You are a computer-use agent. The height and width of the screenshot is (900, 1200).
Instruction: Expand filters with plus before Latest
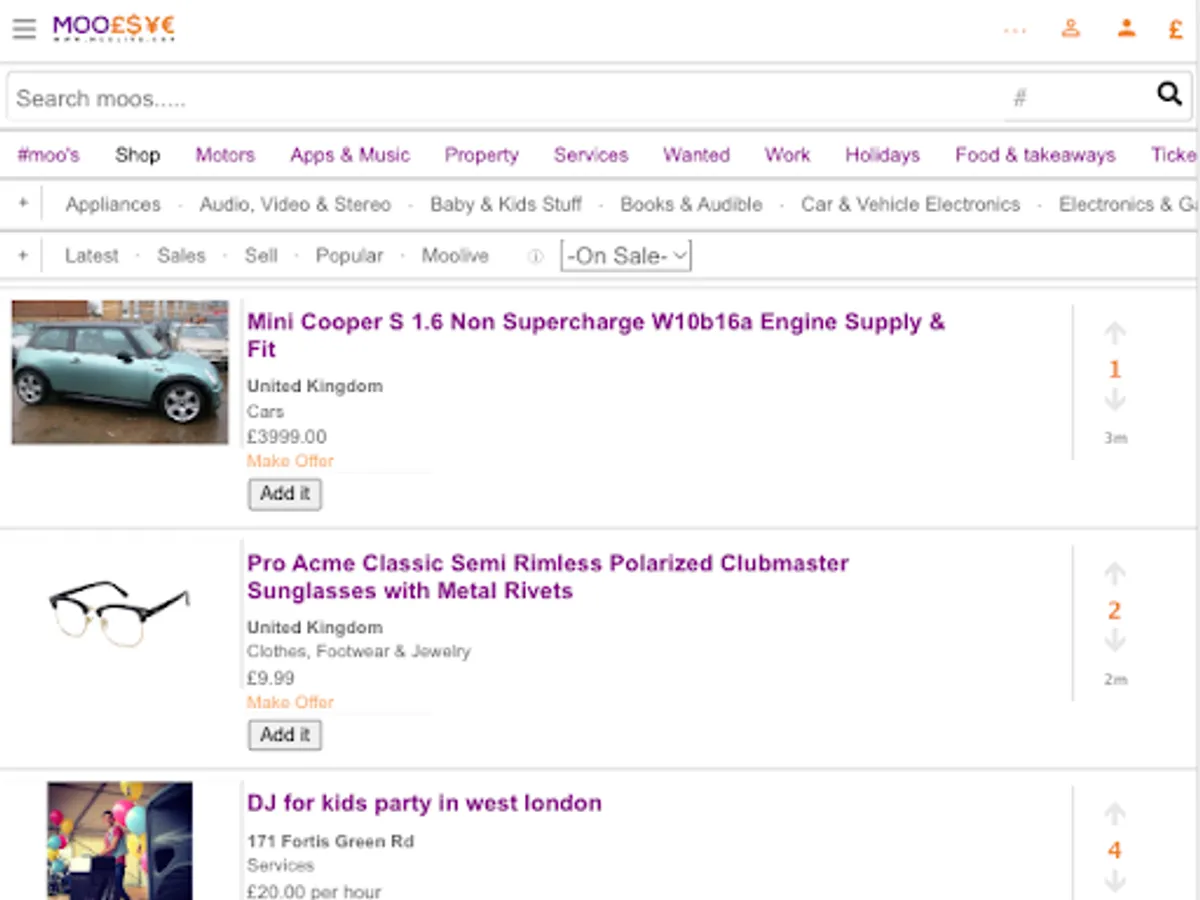23,256
